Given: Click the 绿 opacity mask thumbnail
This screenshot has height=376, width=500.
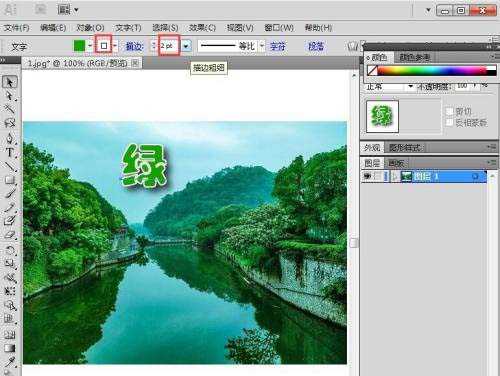Looking at the screenshot, I should (382, 116).
